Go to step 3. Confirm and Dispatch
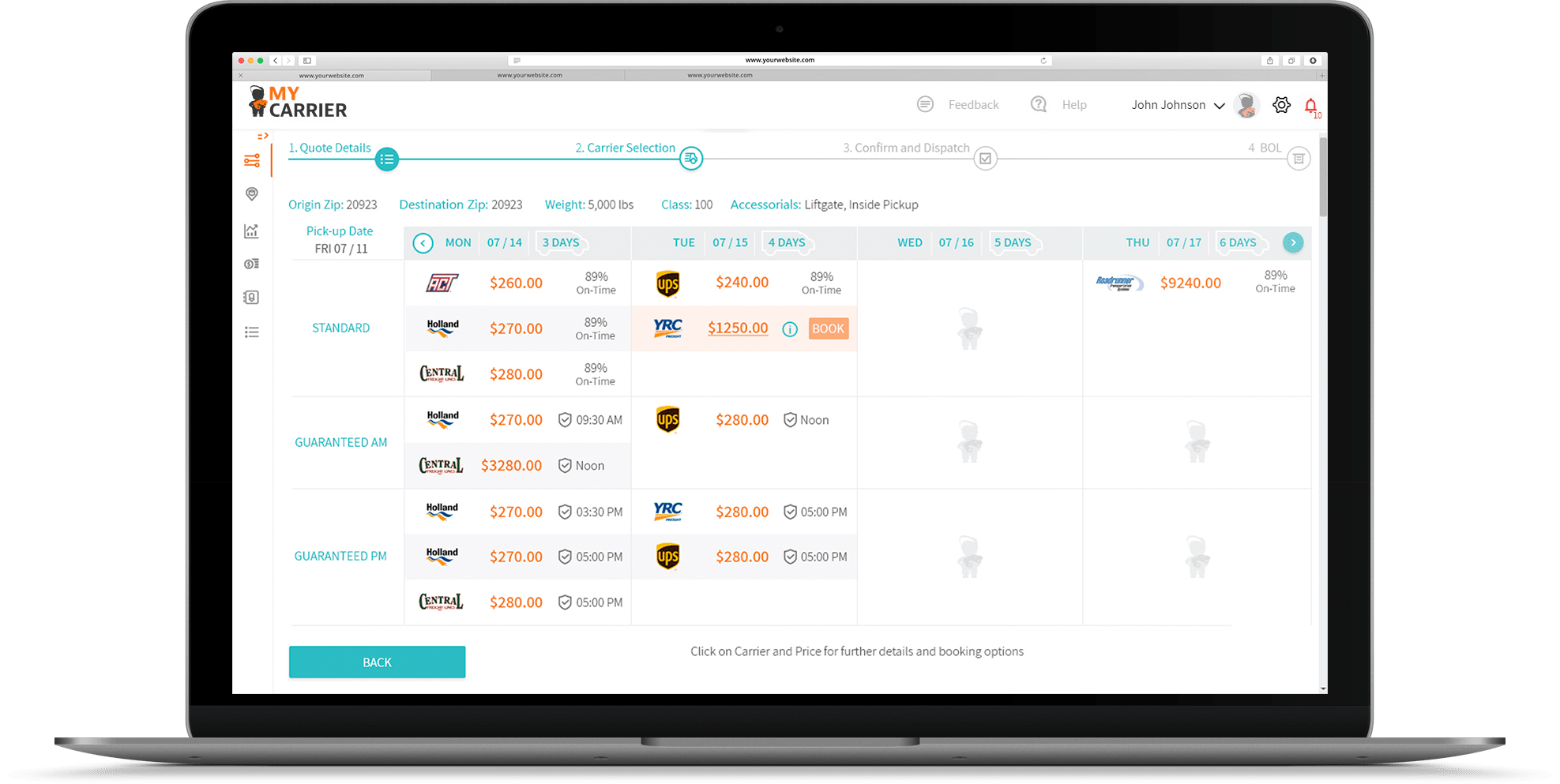This screenshot has width=1560, height=784. click(906, 148)
